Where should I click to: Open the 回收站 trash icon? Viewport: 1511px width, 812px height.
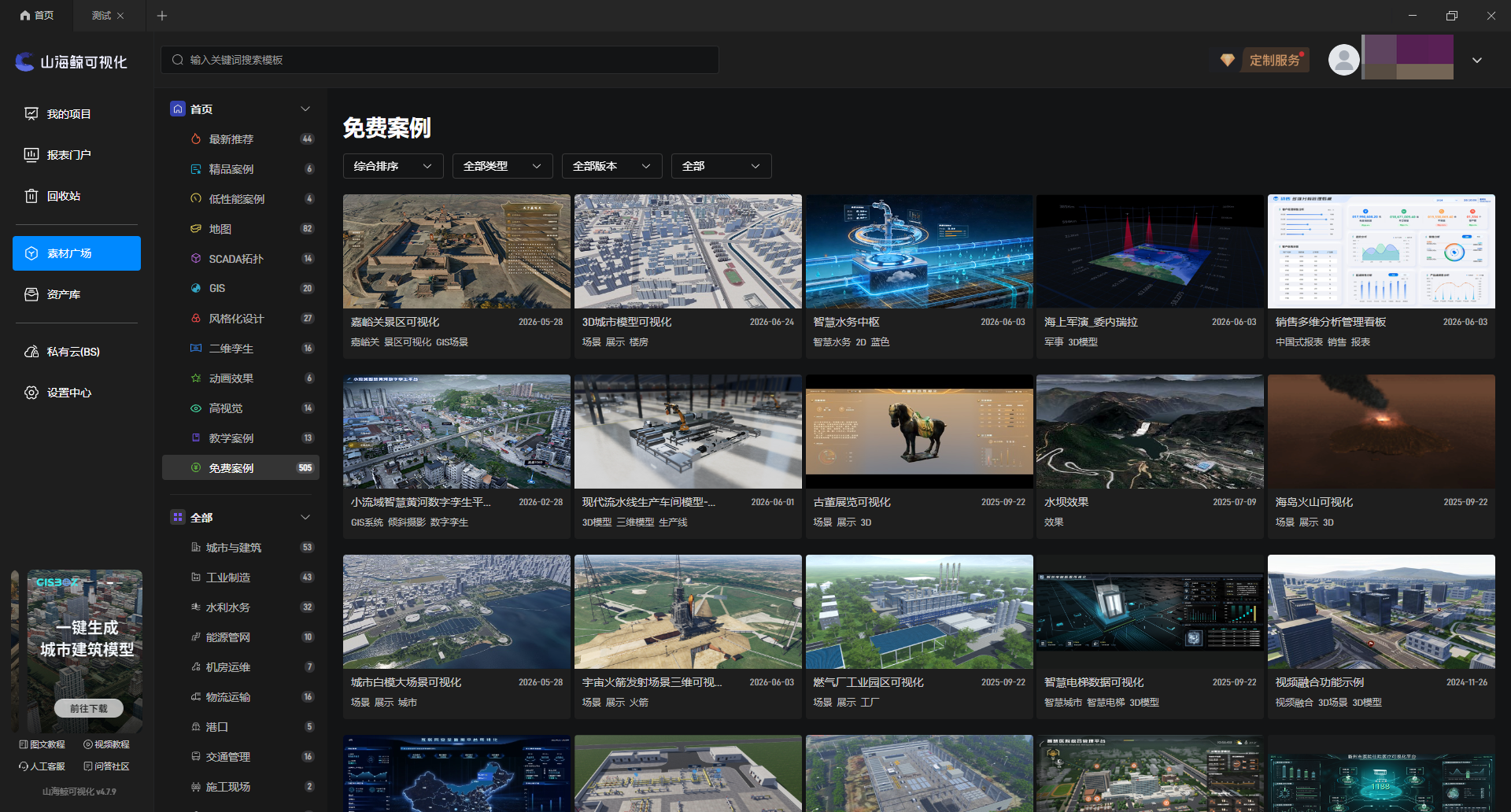pos(31,196)
